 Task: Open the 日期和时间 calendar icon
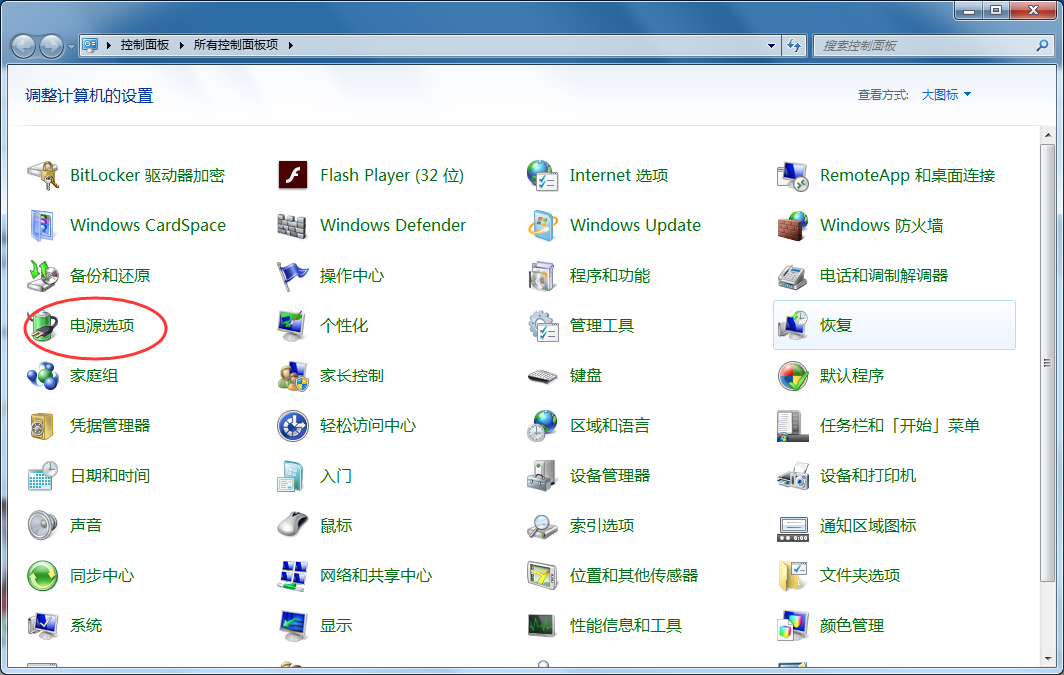43,476
